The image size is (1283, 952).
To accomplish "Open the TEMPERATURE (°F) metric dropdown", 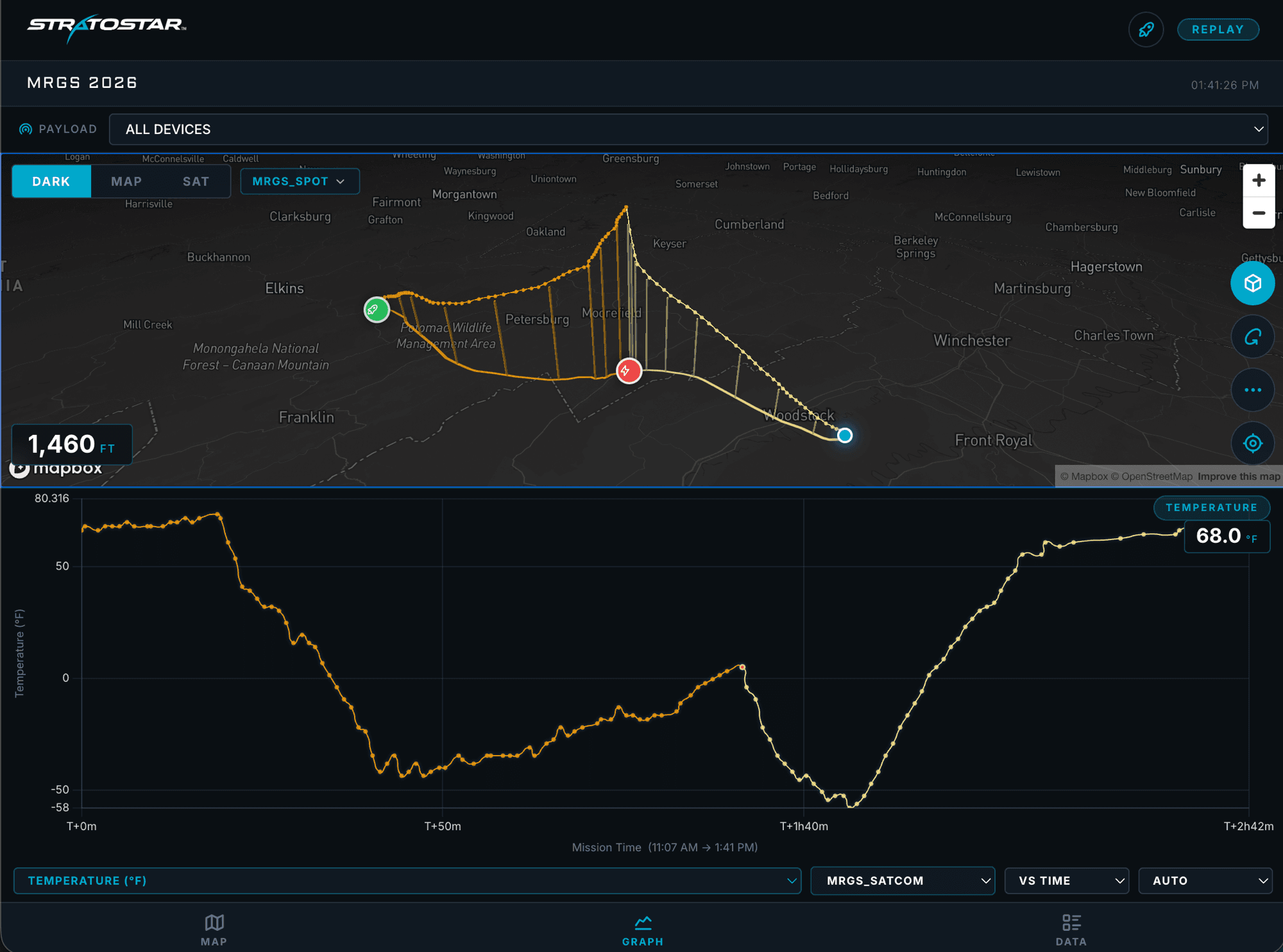I will 407,881.
